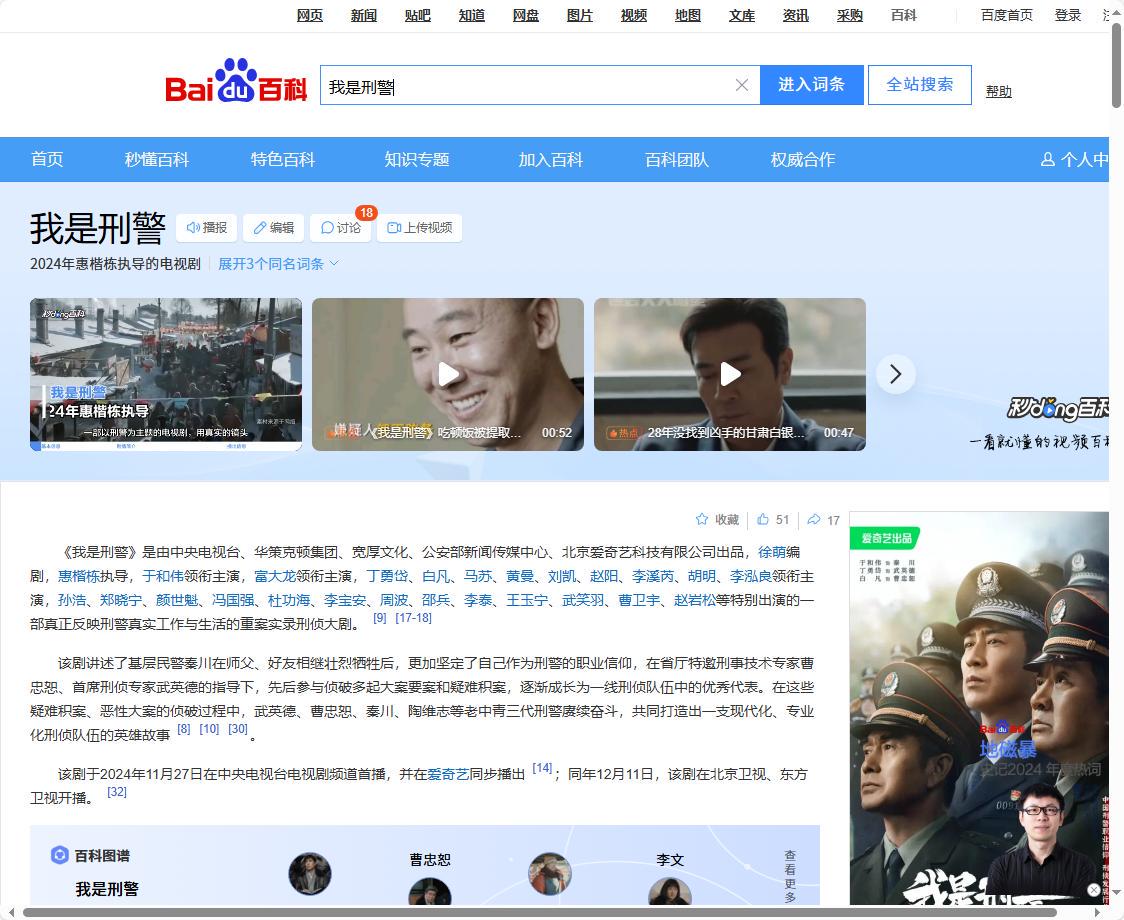The width and height of the screenshot is (1124, 920).
Task: Select 知识专题 in navigation bar
Action: [417, 160]
